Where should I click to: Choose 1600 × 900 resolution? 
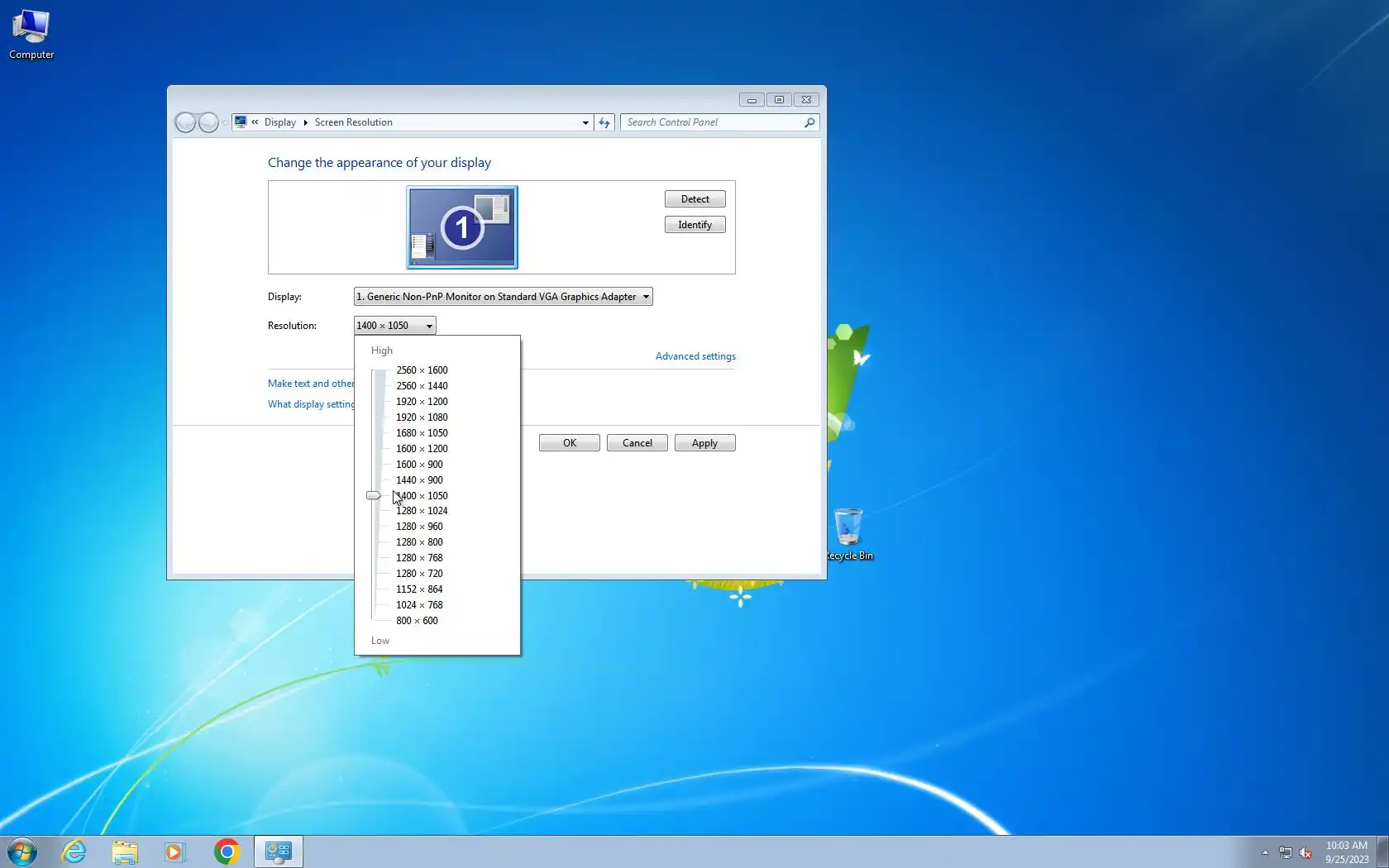click(x=419, y=465)
